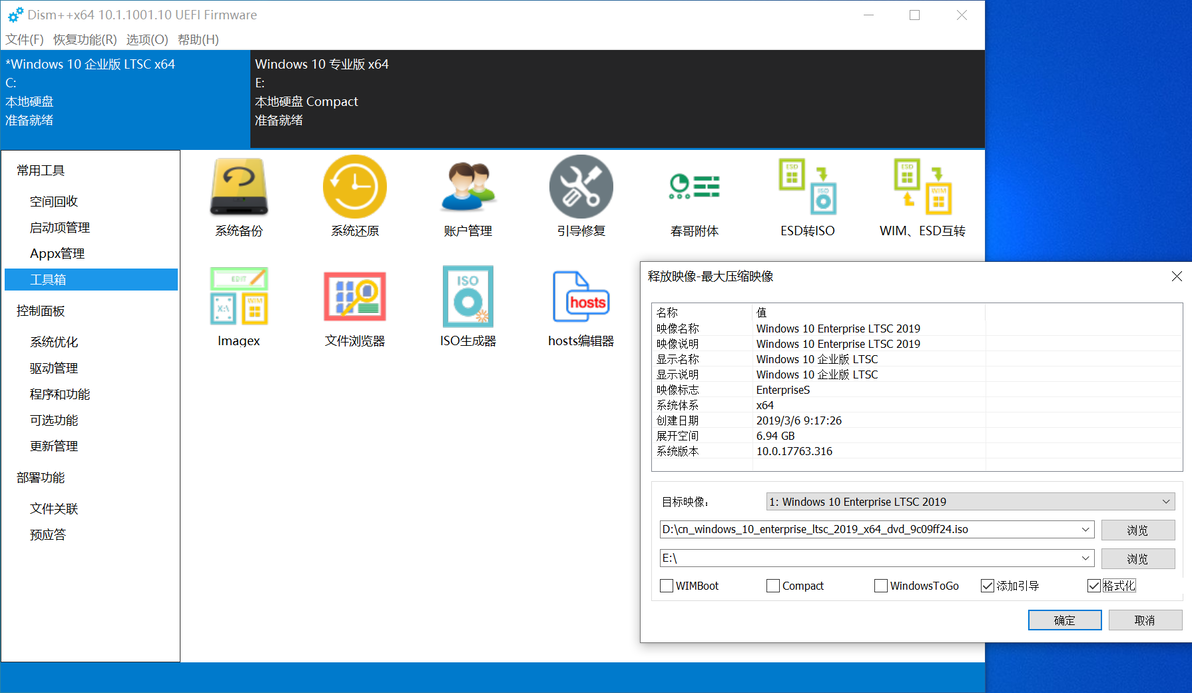Select the 系统体系 x64 row
Image resolution: width=1192 pixels, height=693 pixels.
pyautogui.click(x=916, y=405)
